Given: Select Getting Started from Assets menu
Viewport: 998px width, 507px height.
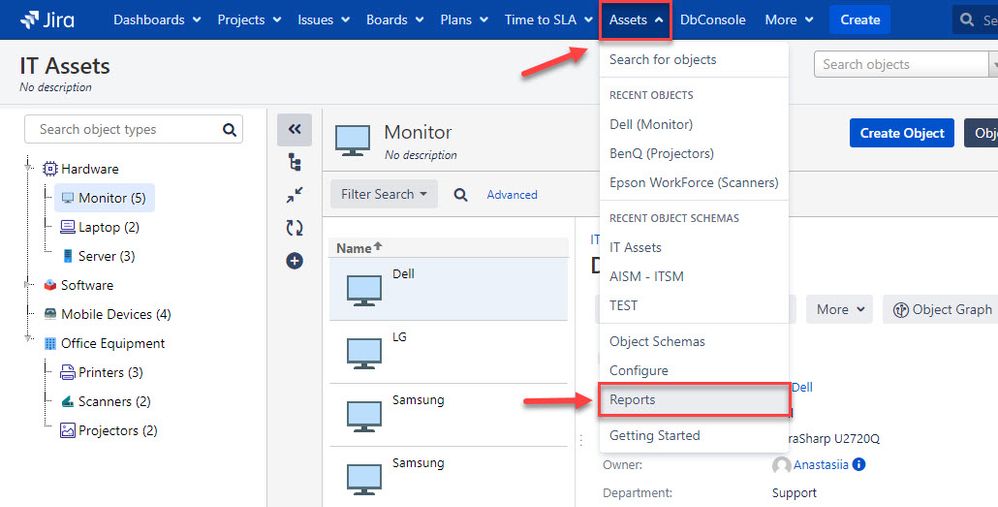Looking at the screenshot, I should [x=693, y=436].
